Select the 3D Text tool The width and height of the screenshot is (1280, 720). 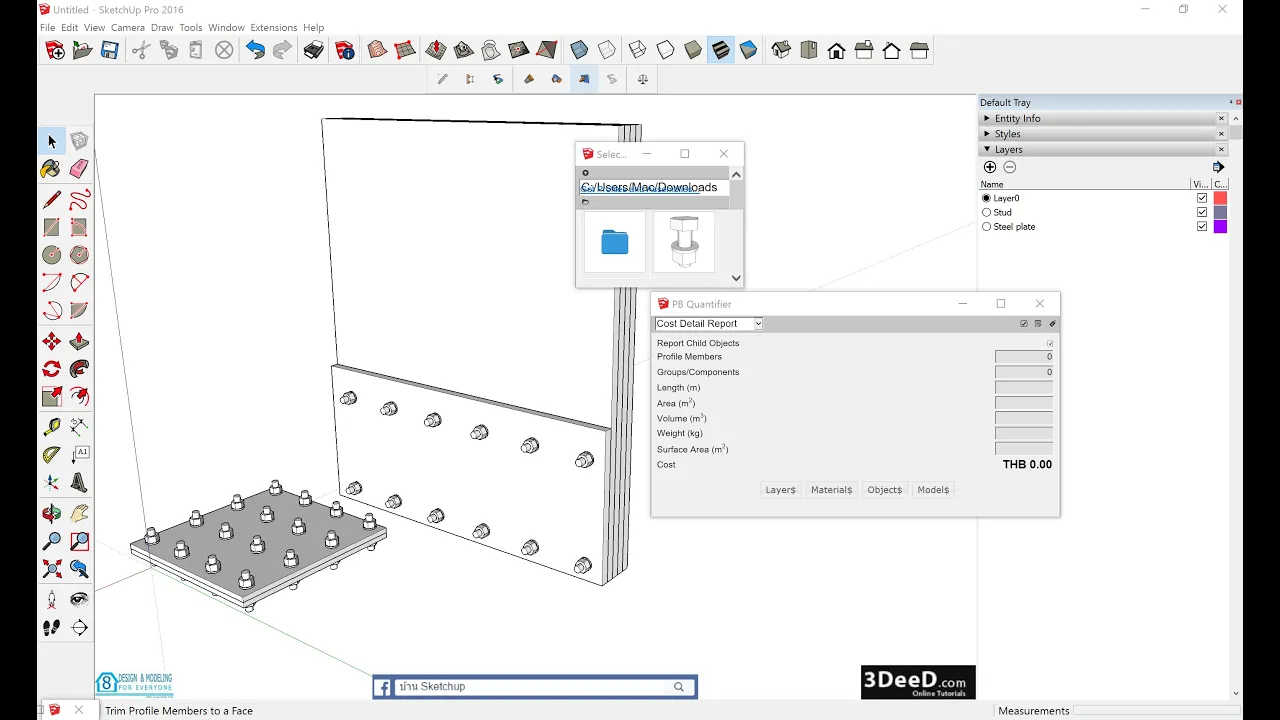pyautogui.click(x=79, y=484)
